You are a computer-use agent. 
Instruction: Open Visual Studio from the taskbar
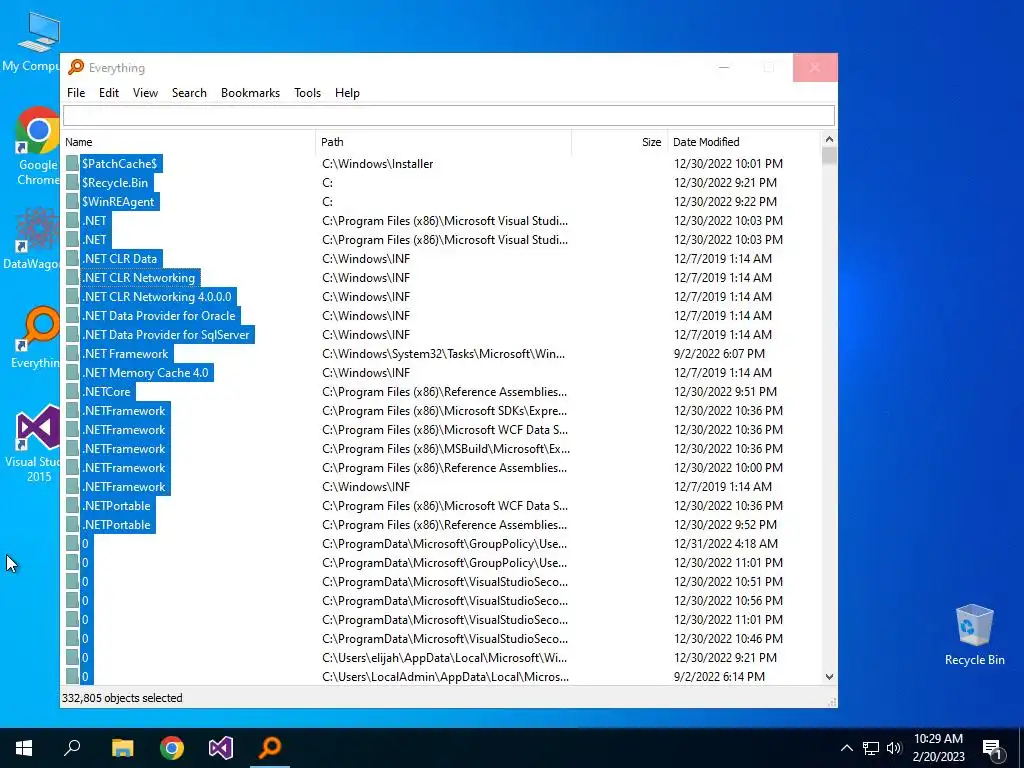pos(221,748)
